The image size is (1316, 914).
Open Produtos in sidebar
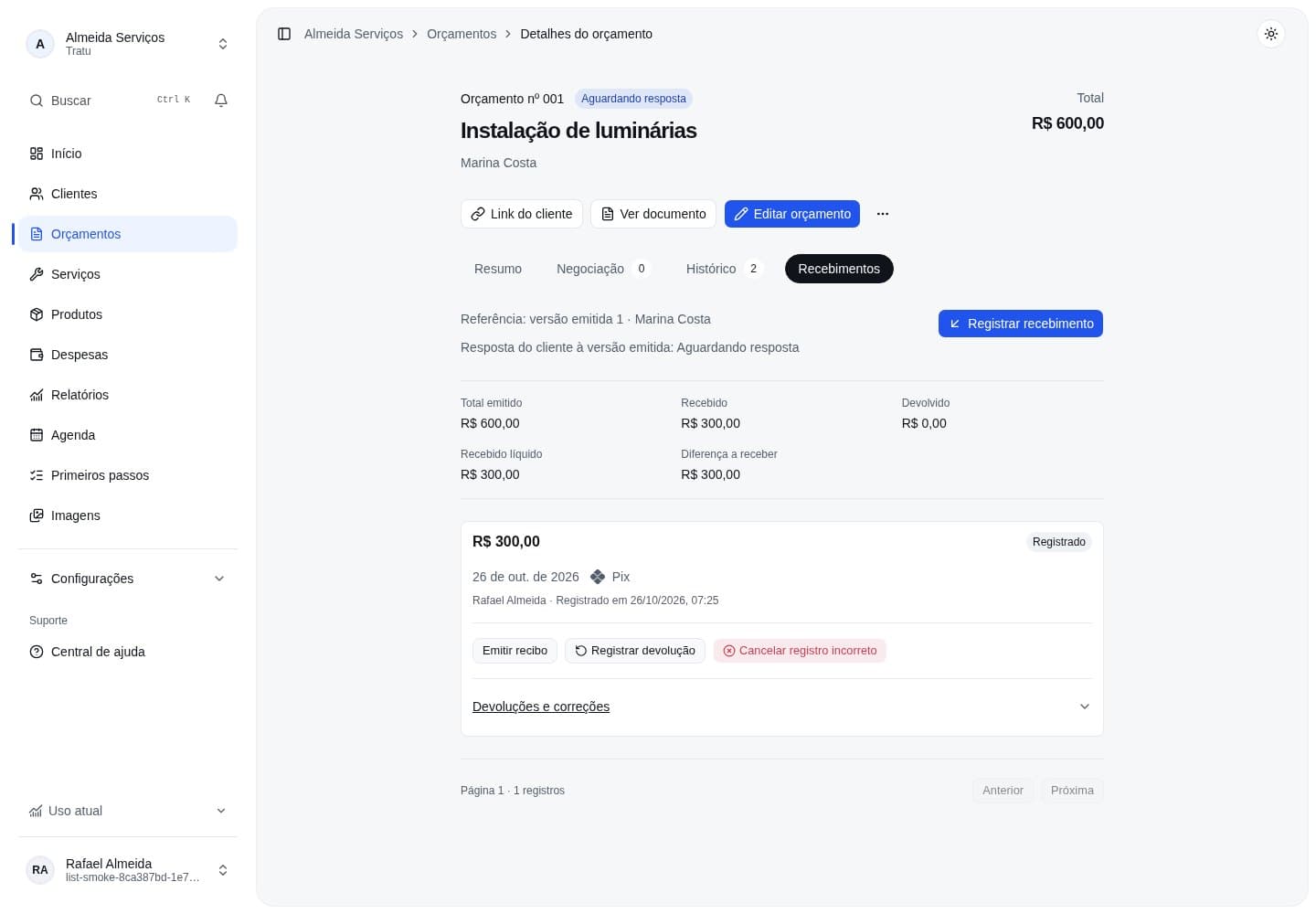[128, 314]
